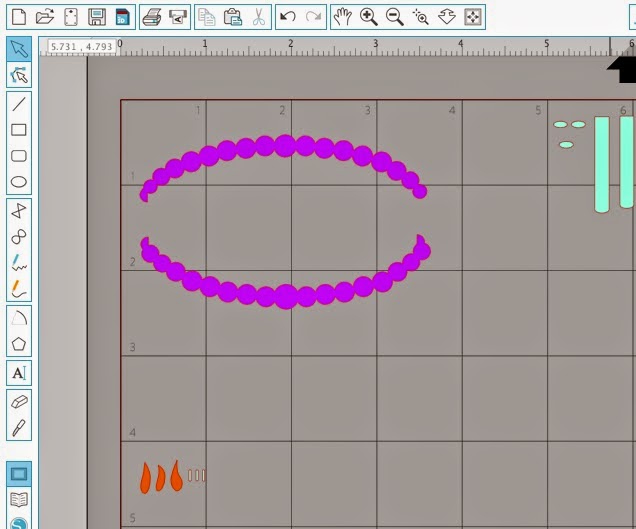Select the Draw an Arc tool
636x529 pixels.
[x=19, y=318]
